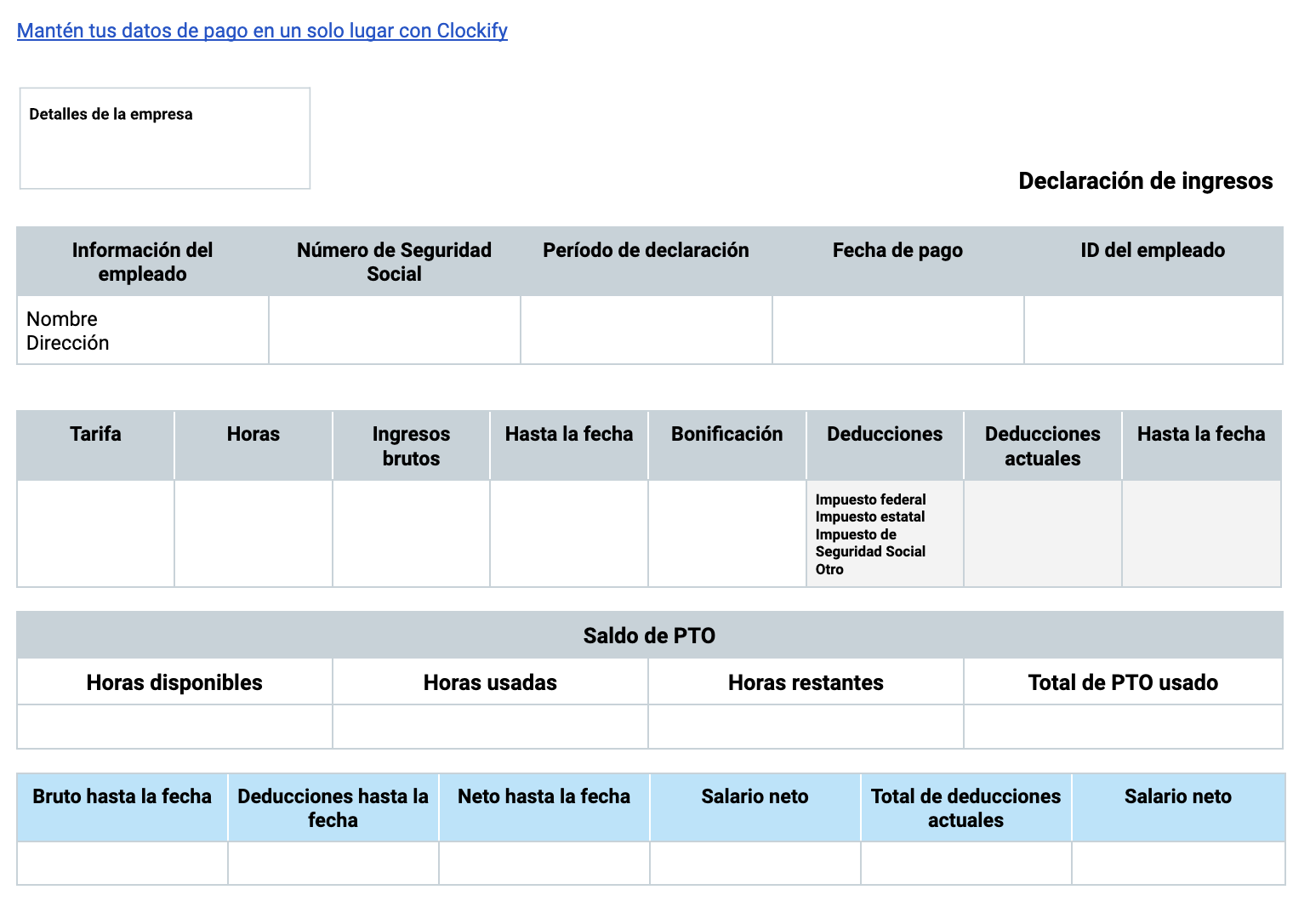Click the 'Impuesto de Seguridad Social' line

click(x=870, y=543)
